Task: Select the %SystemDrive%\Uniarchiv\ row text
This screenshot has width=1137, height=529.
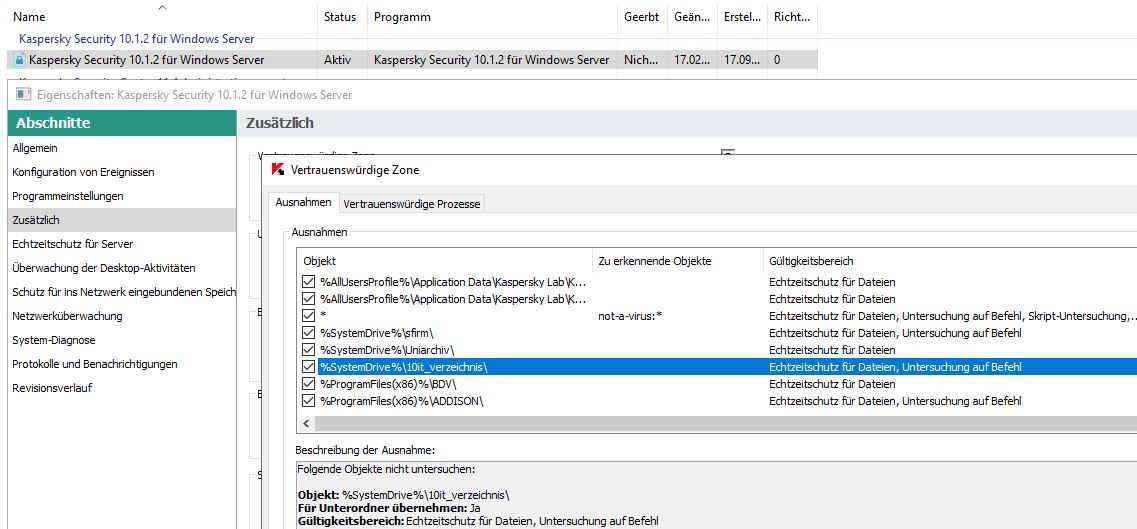Action: tap(387, 350)
